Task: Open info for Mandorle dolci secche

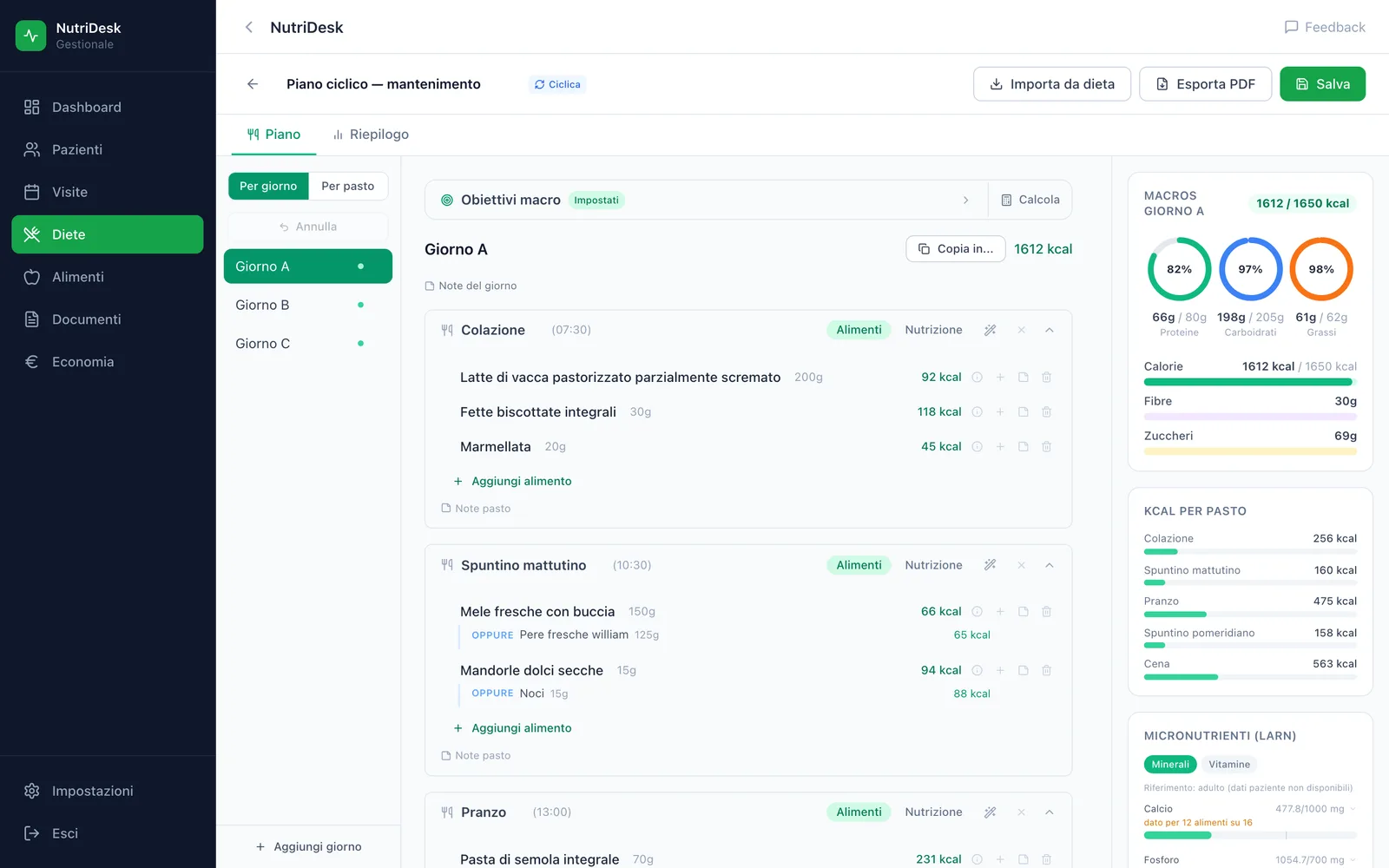Action: [x=977, y=671]
